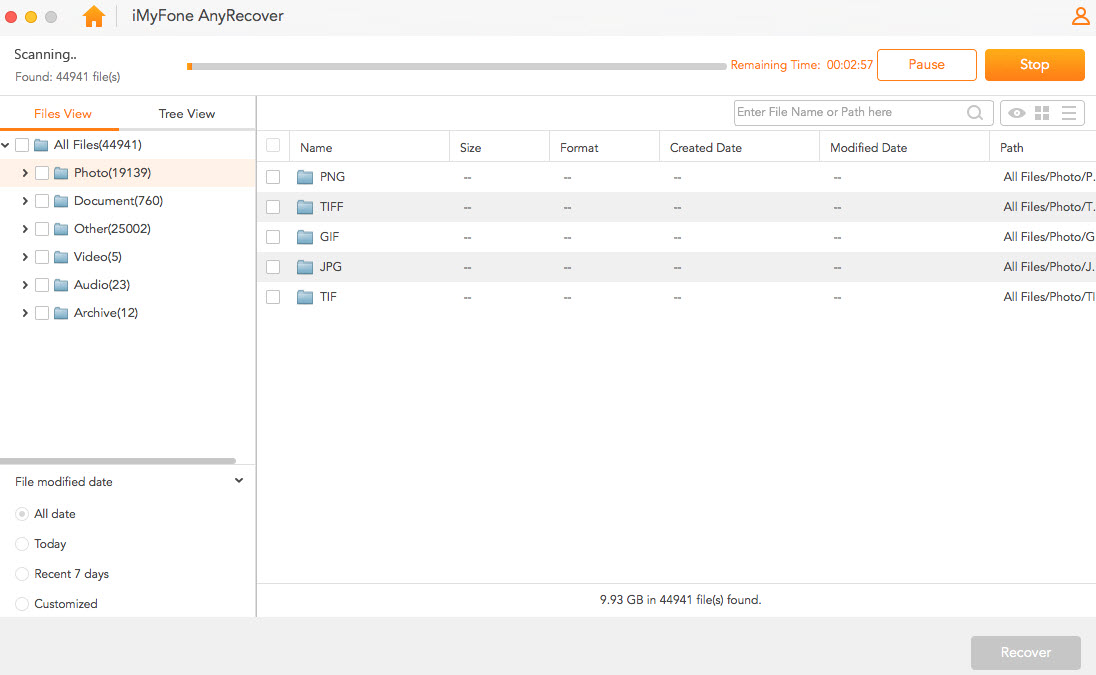Switch to the Tree View tab
This screenshot has height=675, width=1096.
point(187,114)
